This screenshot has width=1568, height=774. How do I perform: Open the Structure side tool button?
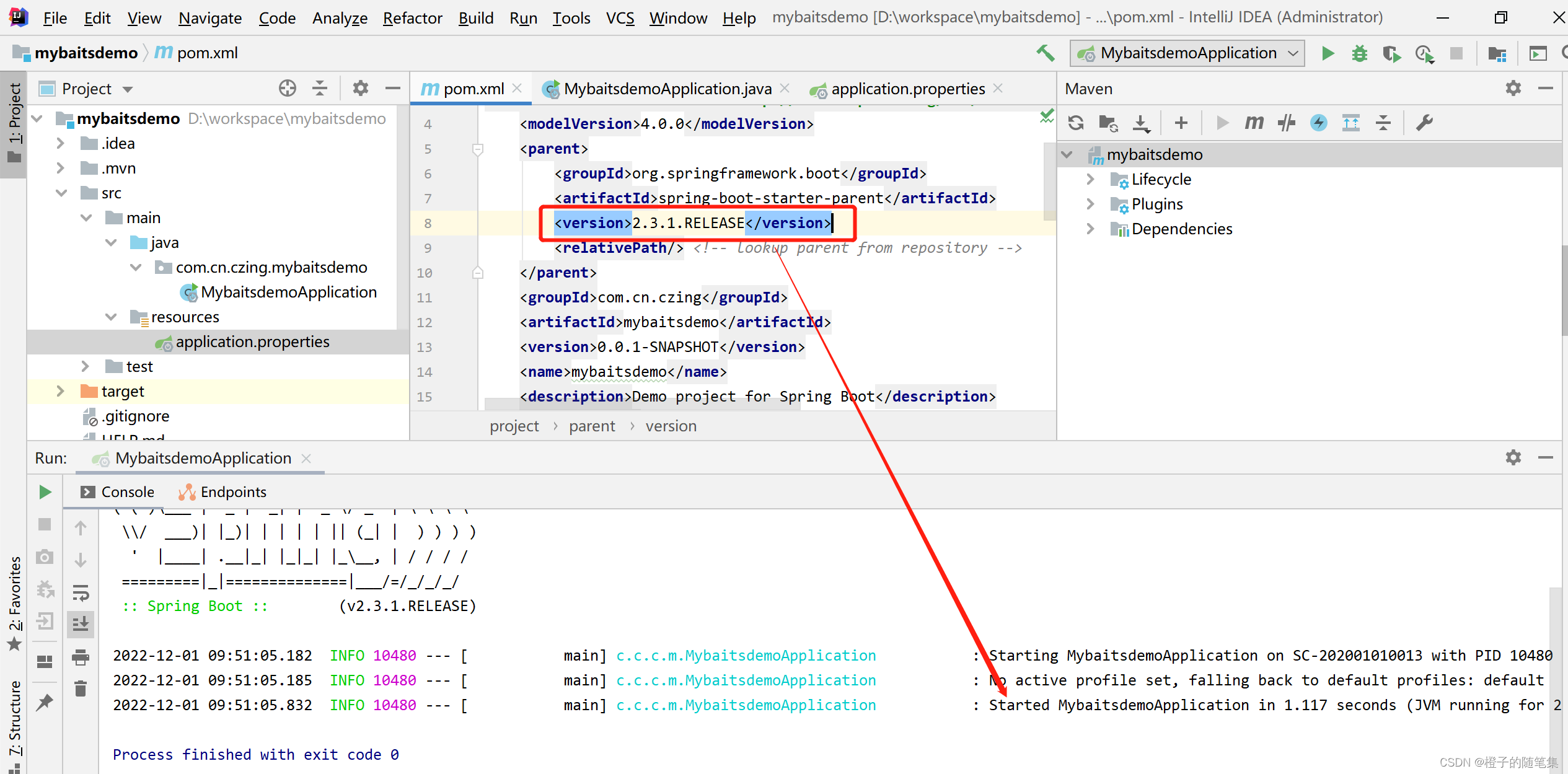pyautogui.click(x=15, y=725)
